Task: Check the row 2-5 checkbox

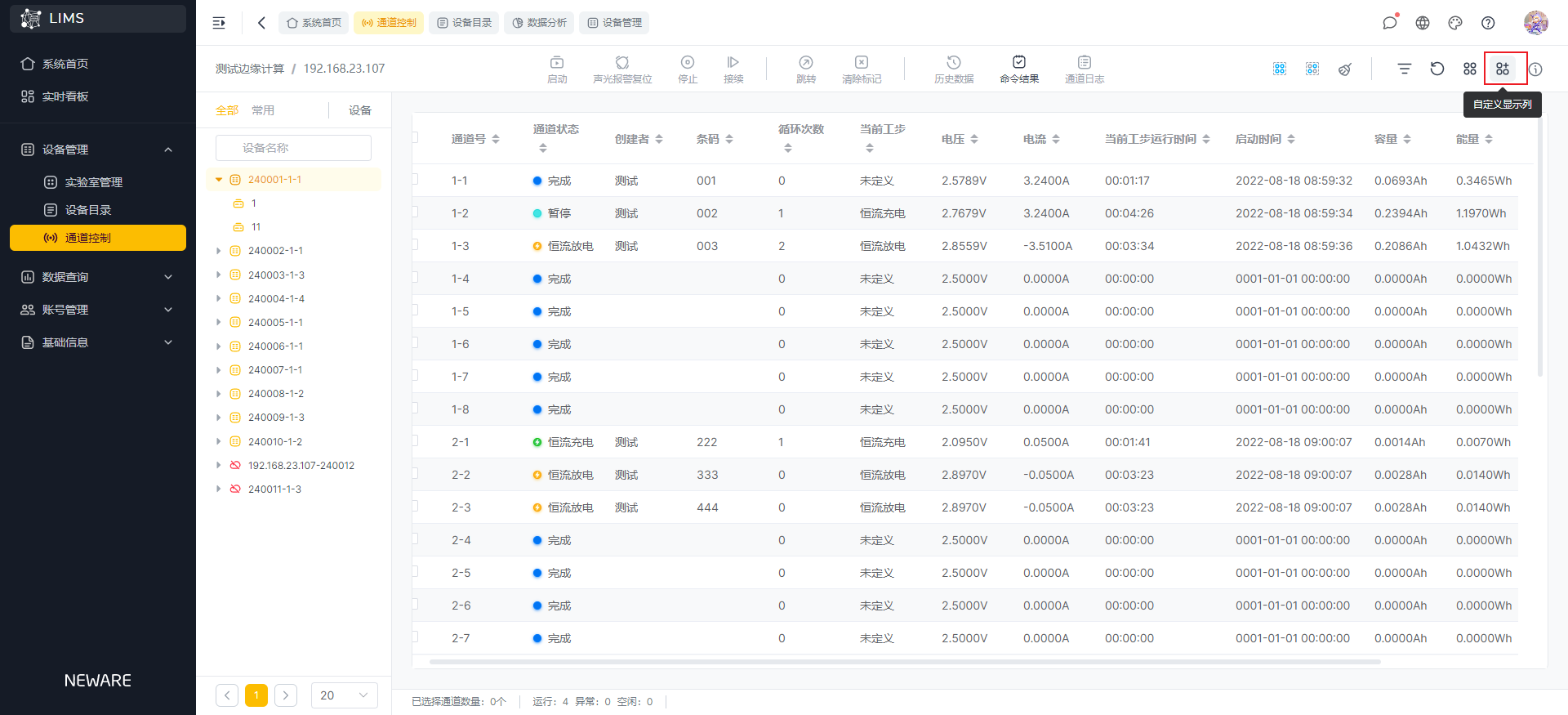Action: pyautogui.click(x=415, y=572)
